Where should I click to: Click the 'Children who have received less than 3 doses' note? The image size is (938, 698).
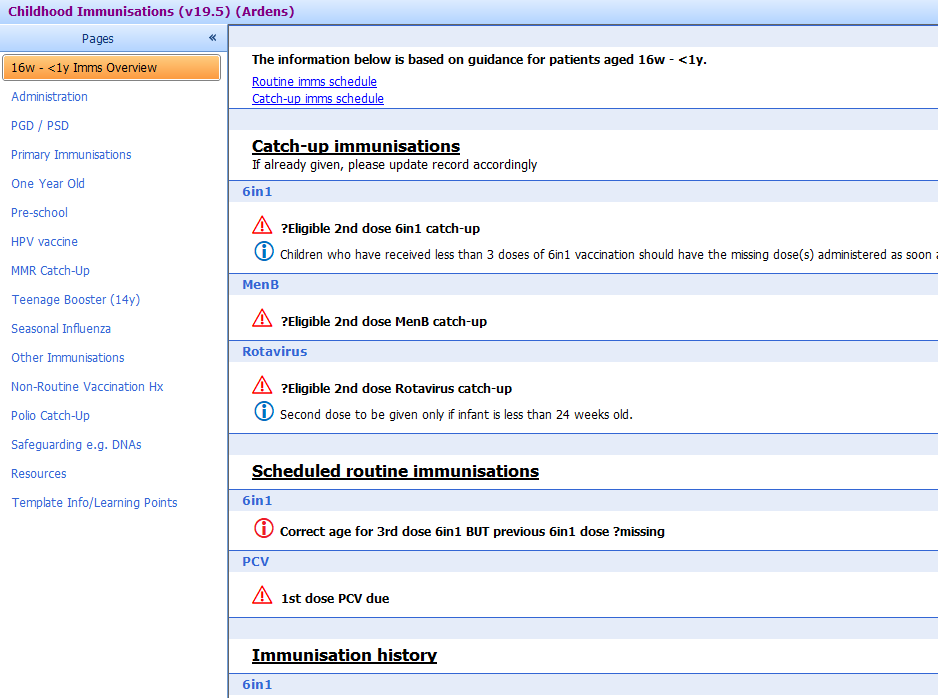point(609,255)
